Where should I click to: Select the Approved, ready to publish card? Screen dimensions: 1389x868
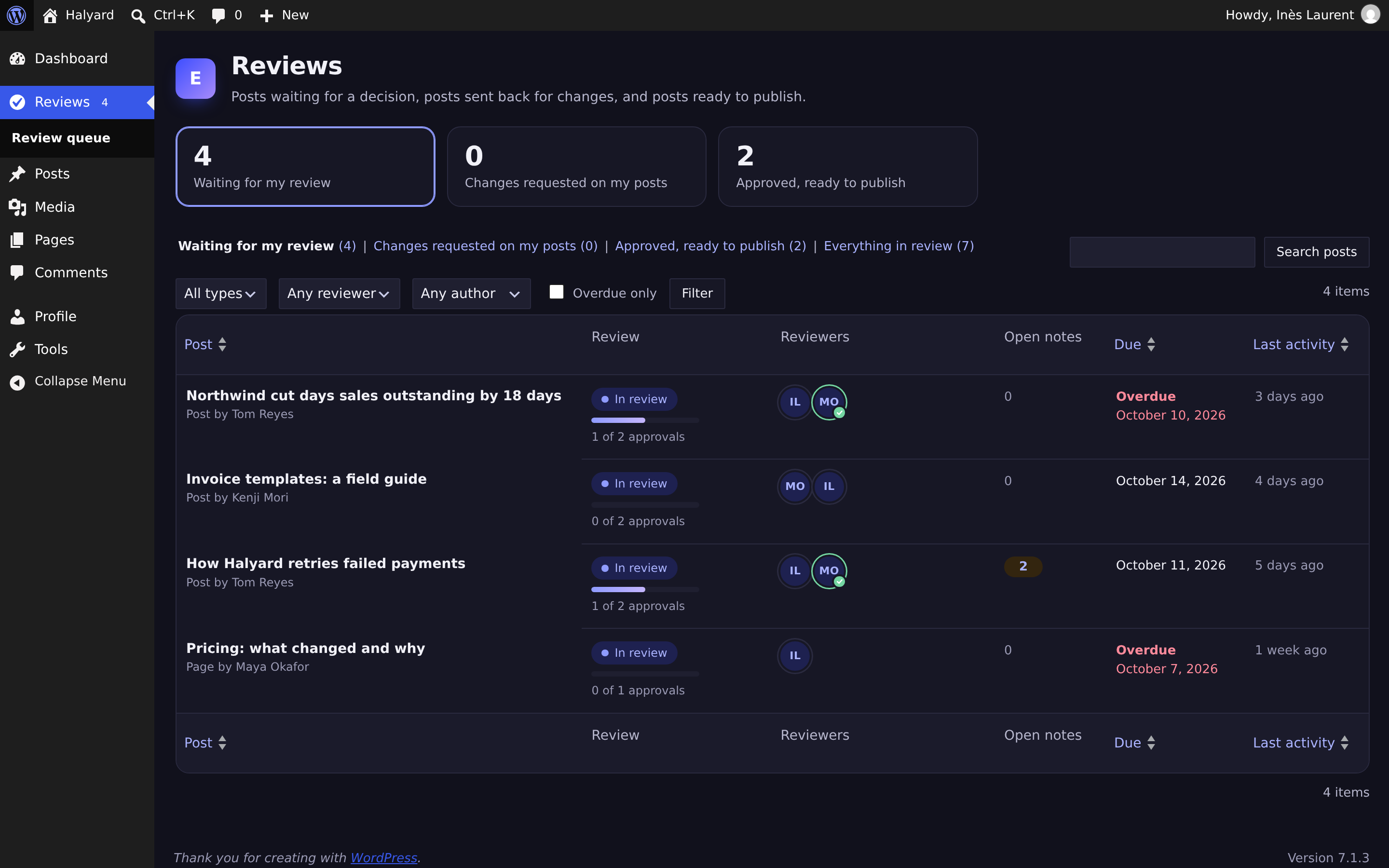848,166
